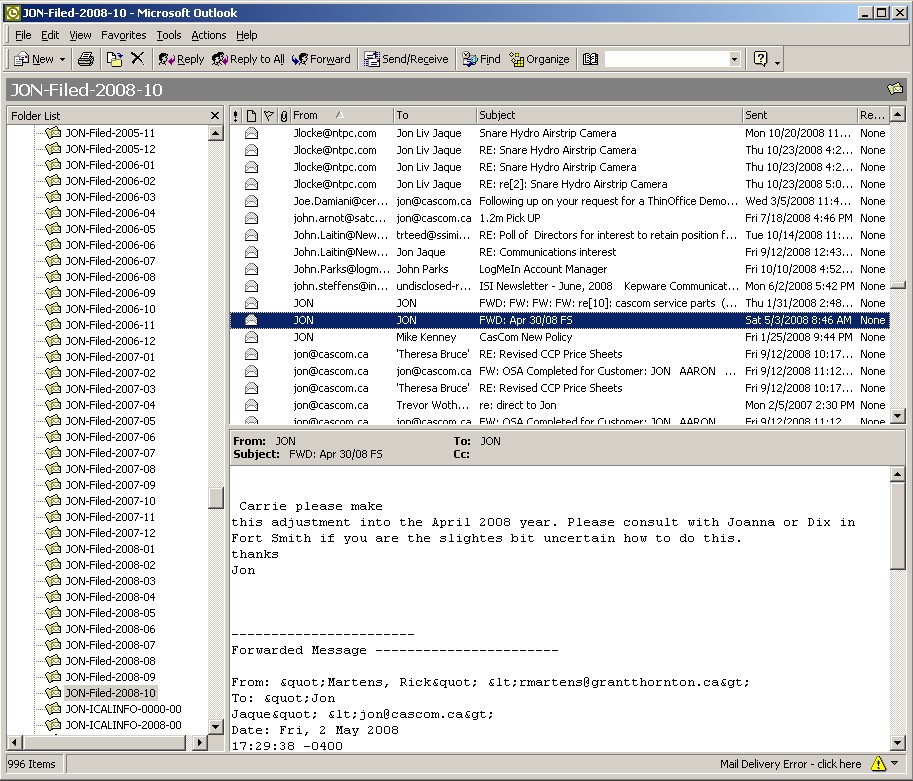Viewport: 913px width, 781px height.
Task: Open the Favorites menu
Action: pyautogui.click(x=123, y=35)
